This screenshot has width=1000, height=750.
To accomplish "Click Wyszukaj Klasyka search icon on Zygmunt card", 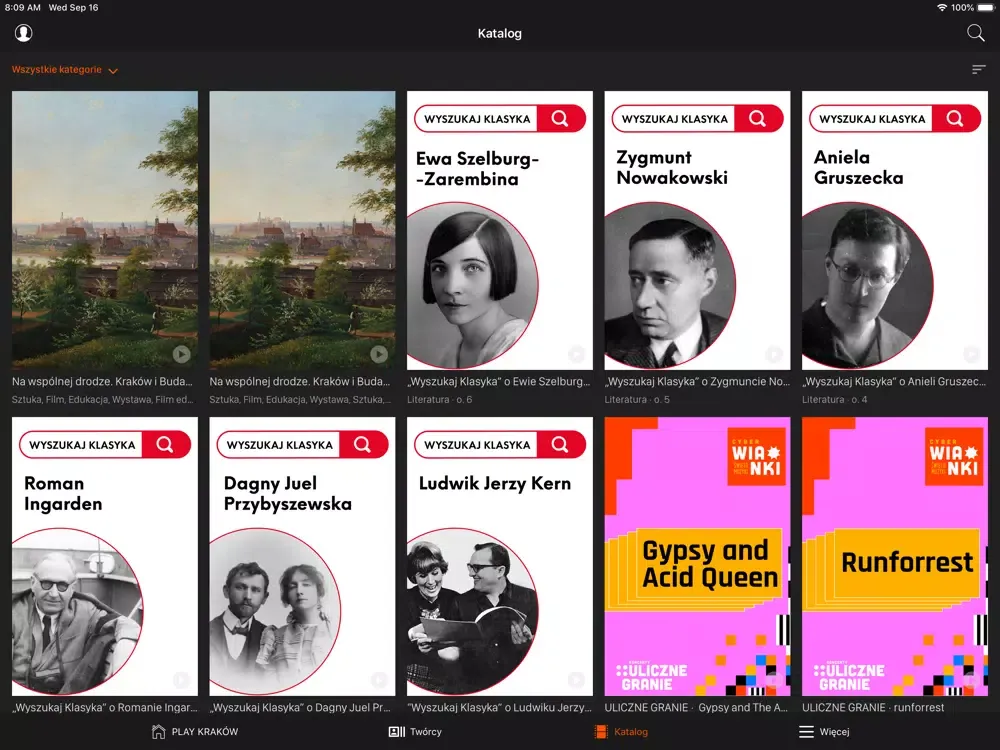I will pos(758,118).
